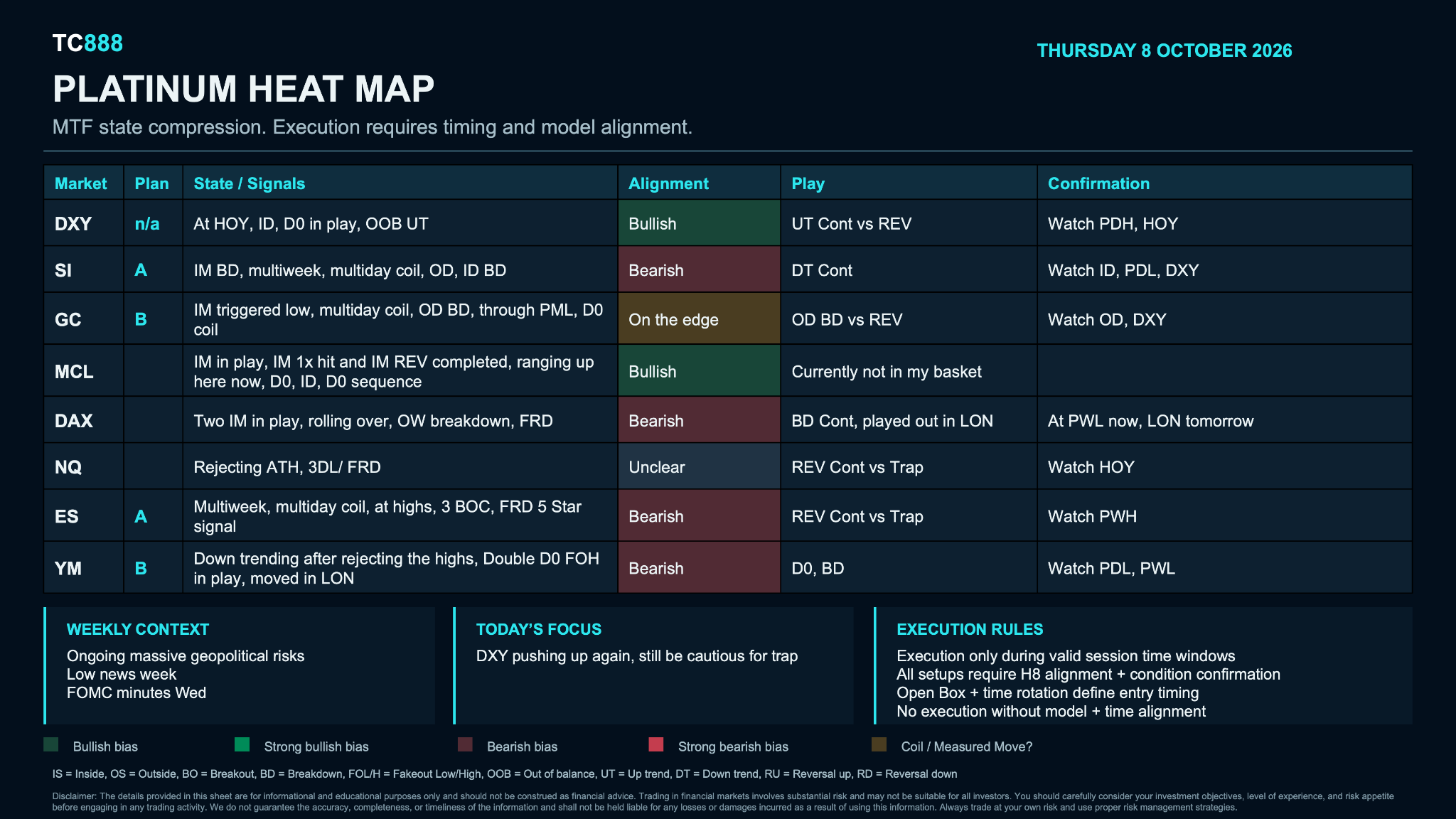Screen dimensions: 1456x819
Task: Select the YM market cell
Action: coord(84,568)
